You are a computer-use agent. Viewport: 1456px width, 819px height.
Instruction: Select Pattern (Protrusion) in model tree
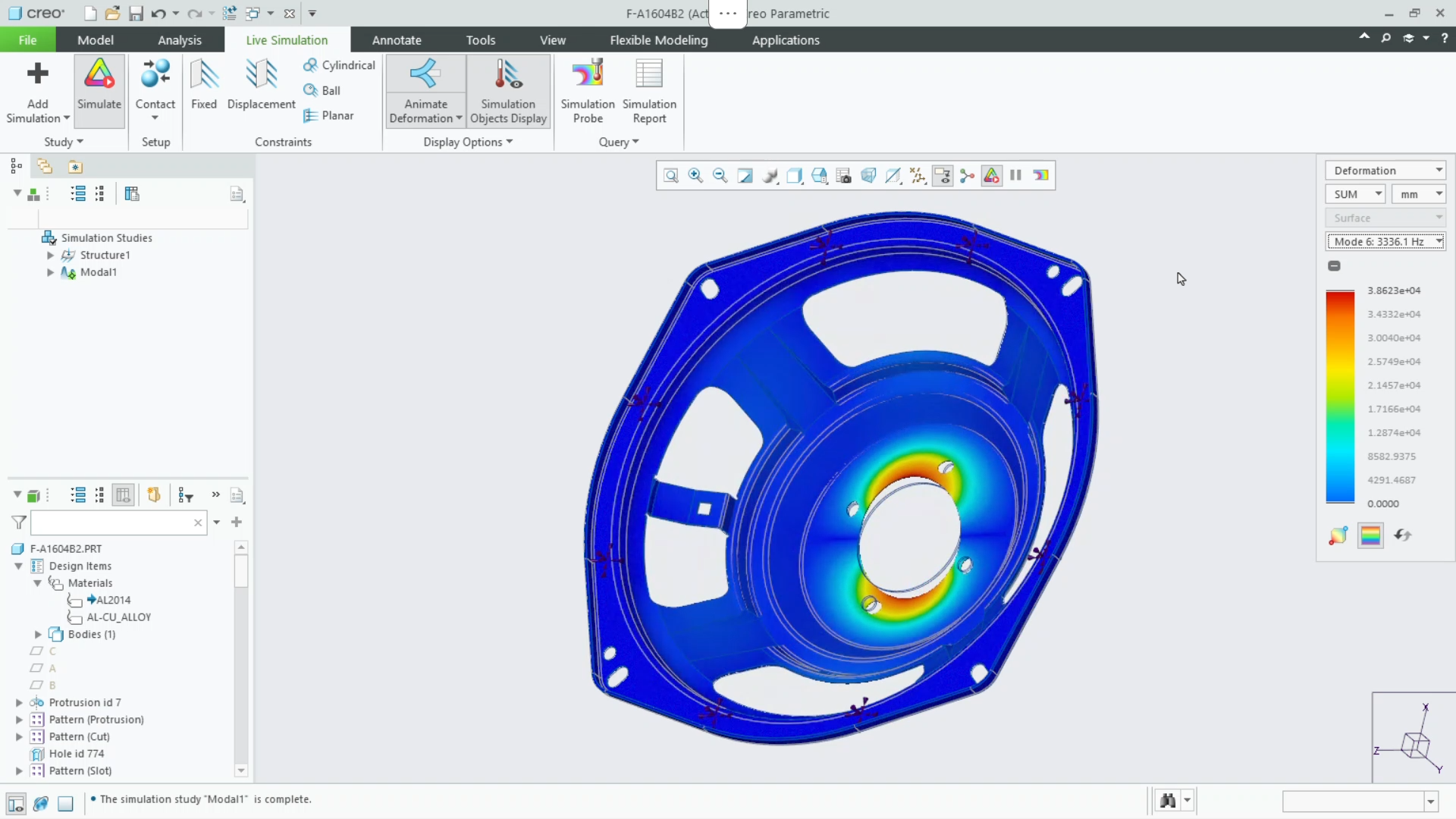[x=96, y=720]
